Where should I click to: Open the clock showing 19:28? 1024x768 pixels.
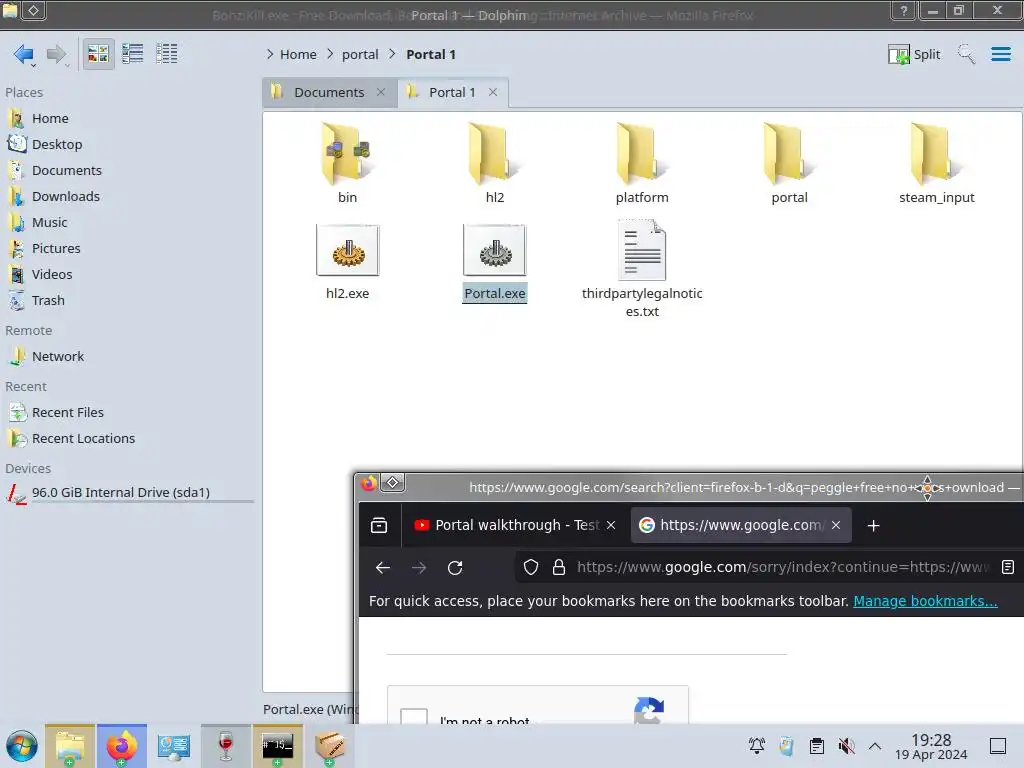(x=931, y=746)
